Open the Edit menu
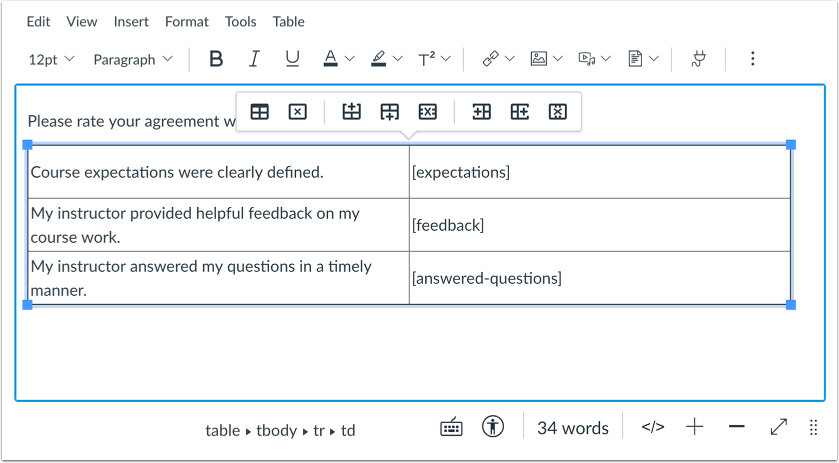Screen dimensions: 839x463 click(x=38, y=21)
